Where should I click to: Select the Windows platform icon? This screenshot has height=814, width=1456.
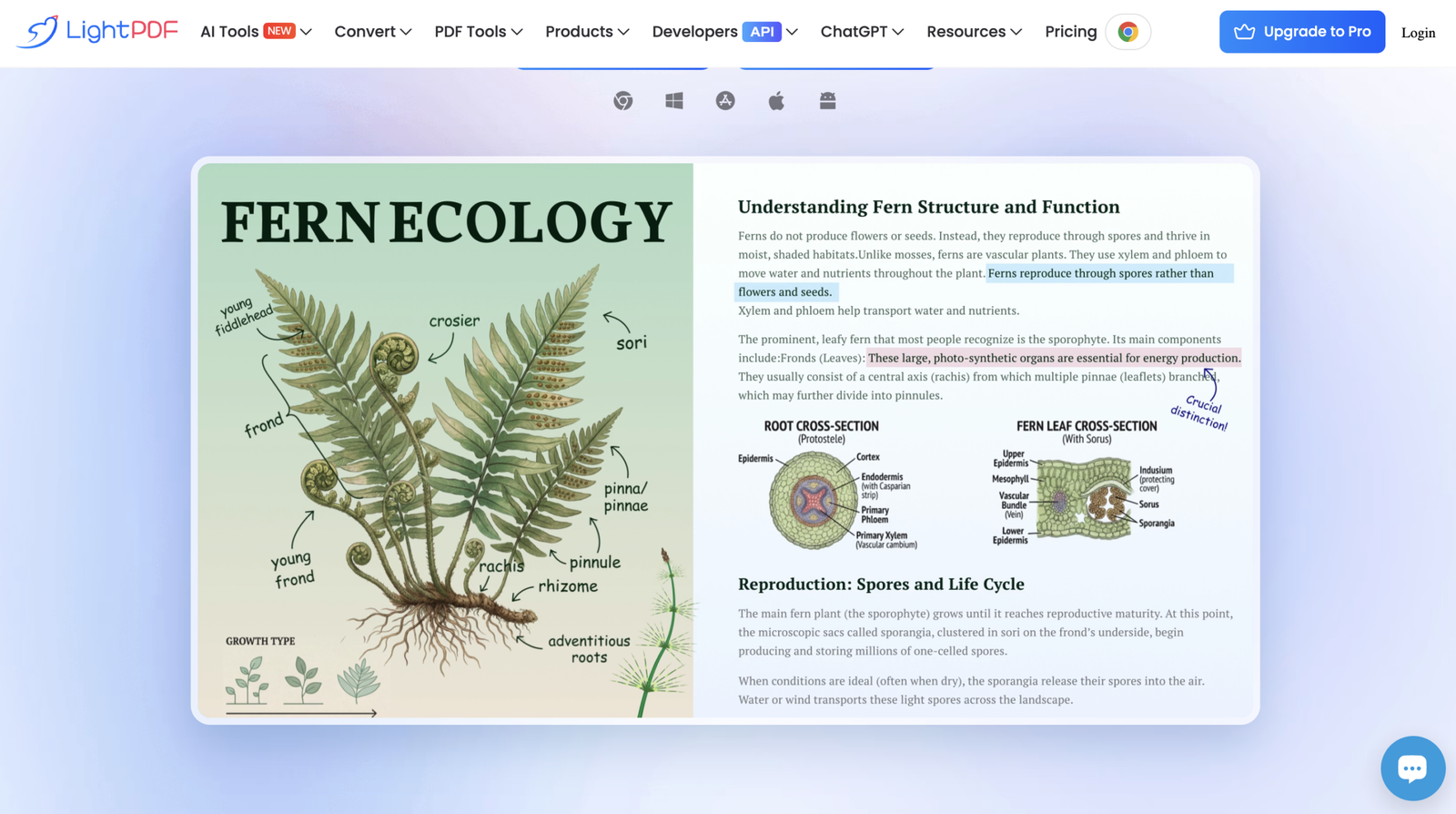(674, 101)
